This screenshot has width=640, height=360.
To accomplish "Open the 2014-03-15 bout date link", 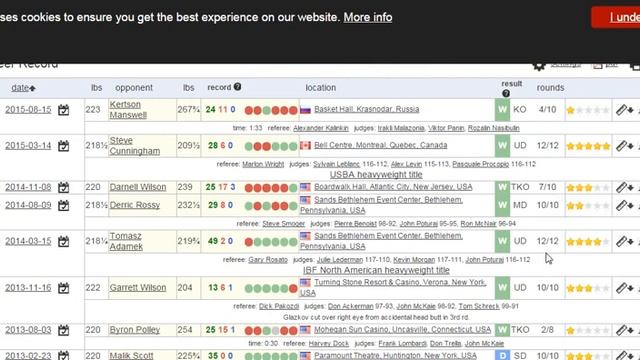I will click(x=28, y=241).
